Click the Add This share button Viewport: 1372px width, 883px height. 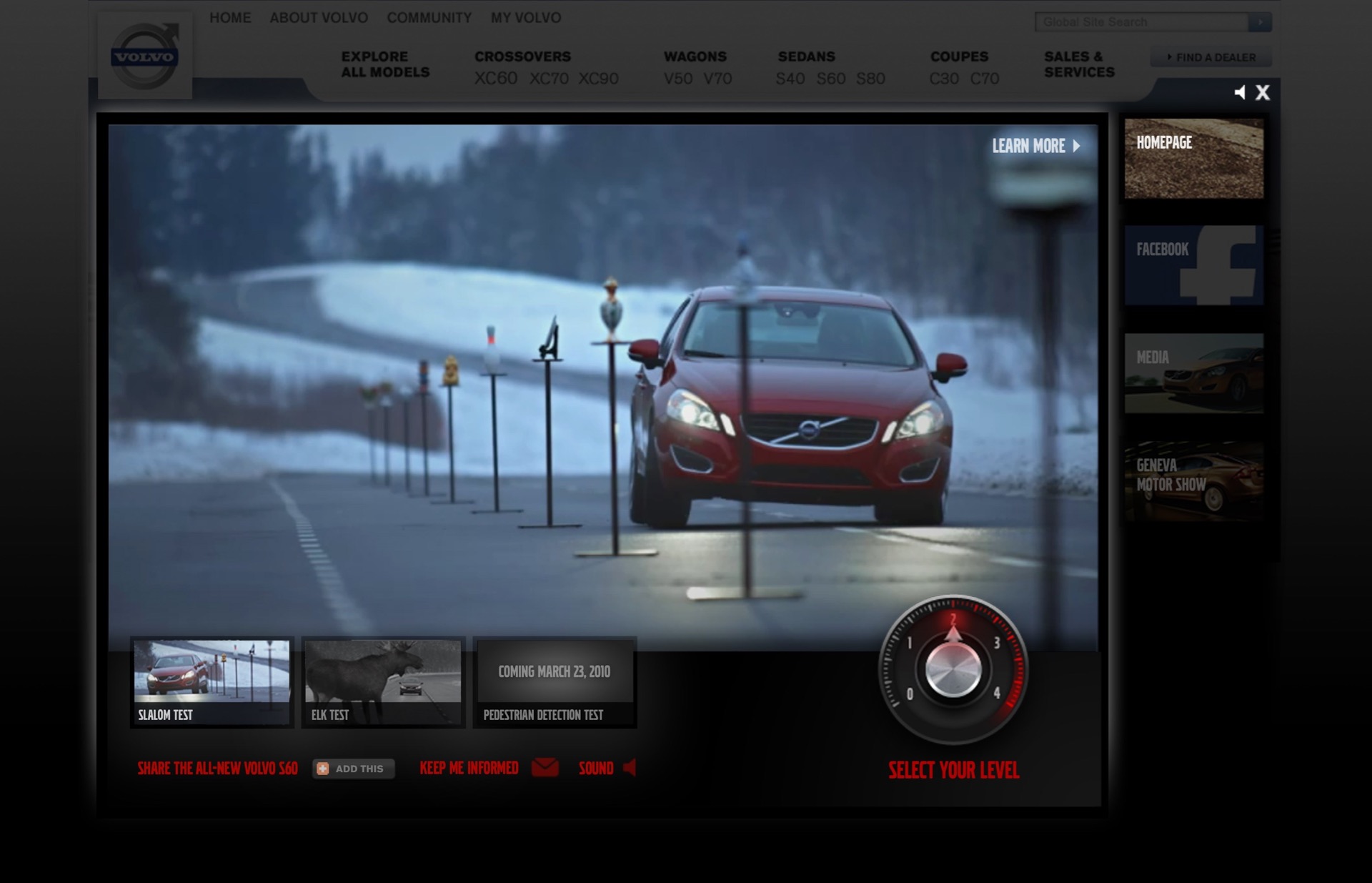(x=353, y=769)
